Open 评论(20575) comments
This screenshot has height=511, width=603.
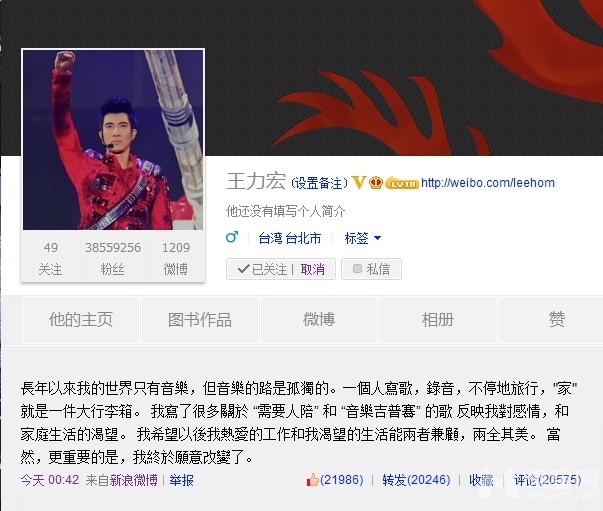[548, 480]
